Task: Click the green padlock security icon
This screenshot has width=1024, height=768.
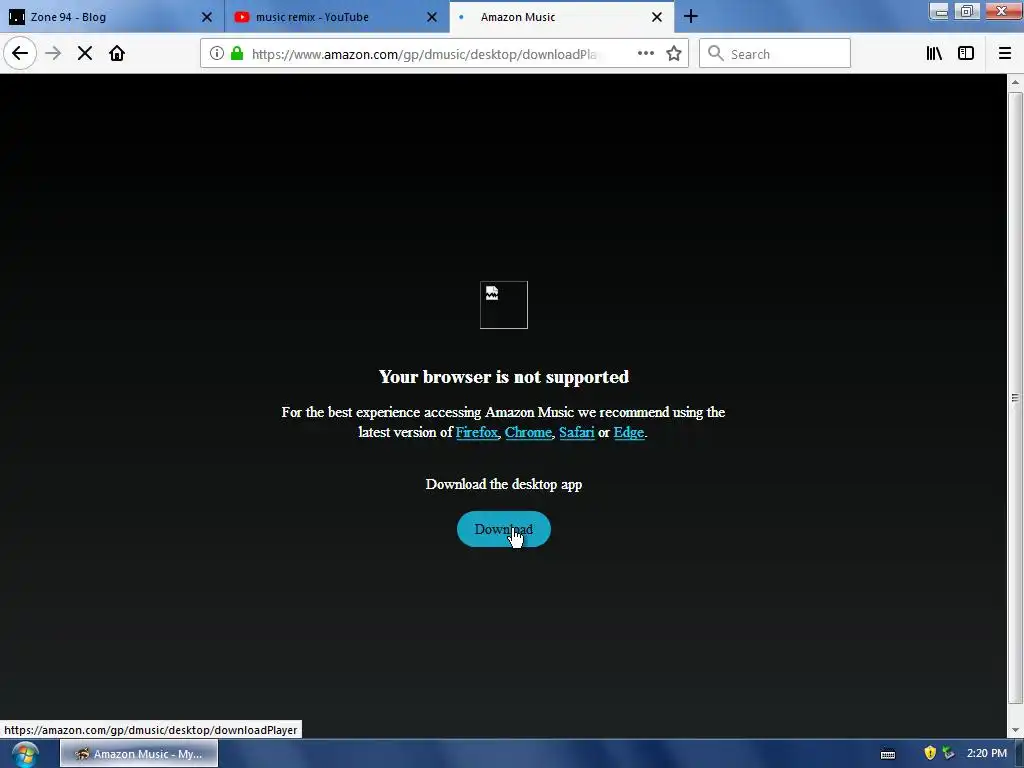Action: (x=237, y=54)
